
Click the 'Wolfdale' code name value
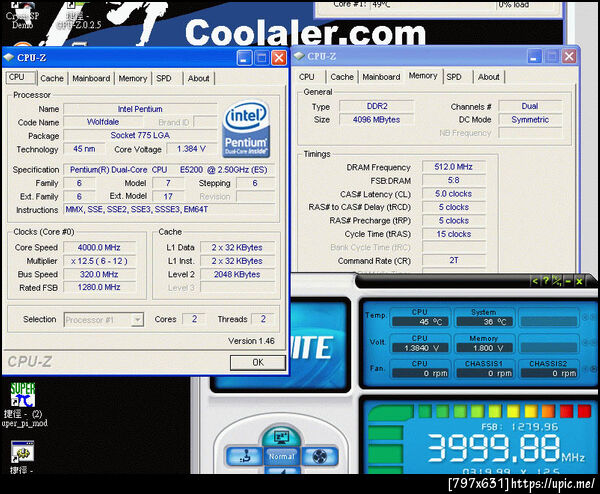pyautogui.click(x=103, y=122)
